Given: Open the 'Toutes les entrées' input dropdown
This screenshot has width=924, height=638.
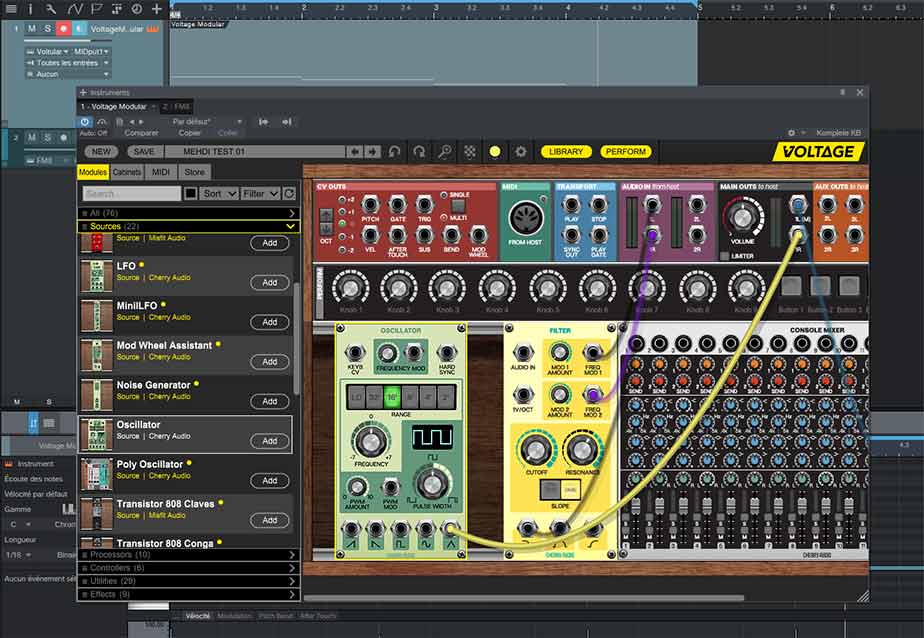Looking at the screenshot, I should [x=68, y=62].
